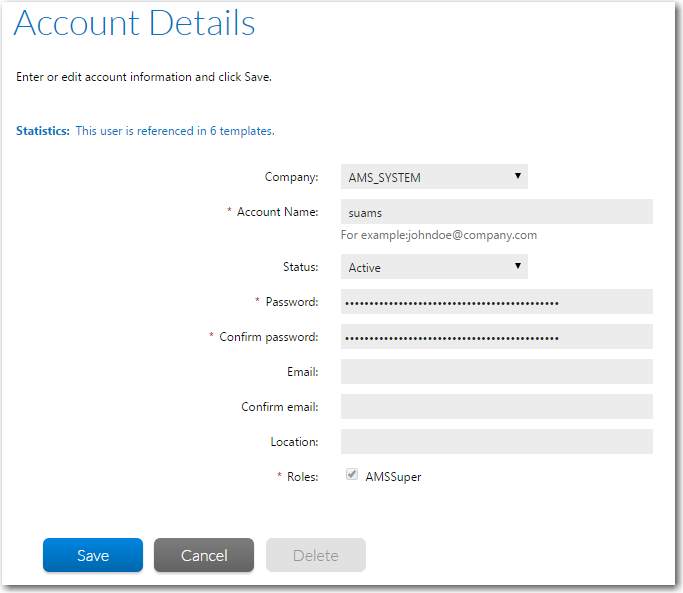Expand the Status dropdown set to Active
This screenshot has height=593, width=683.
pos(434,267)
